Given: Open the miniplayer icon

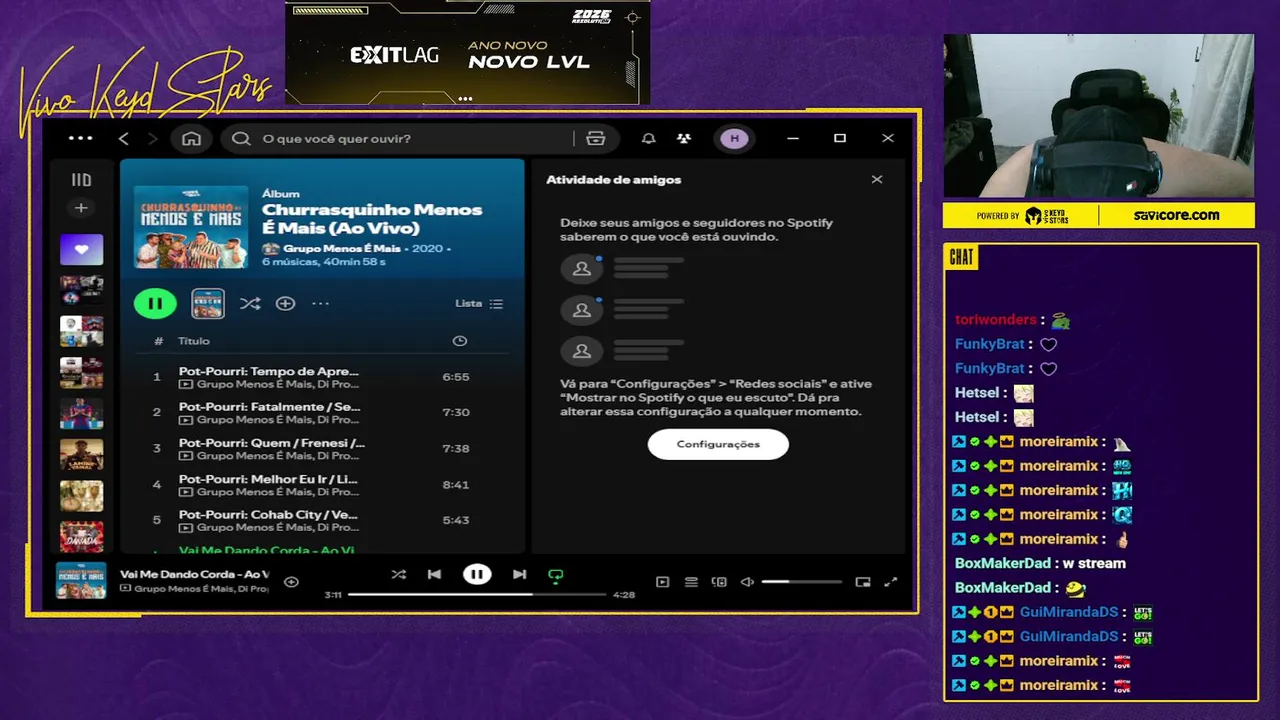Looking at the screenshot, I should pos(863,582).
